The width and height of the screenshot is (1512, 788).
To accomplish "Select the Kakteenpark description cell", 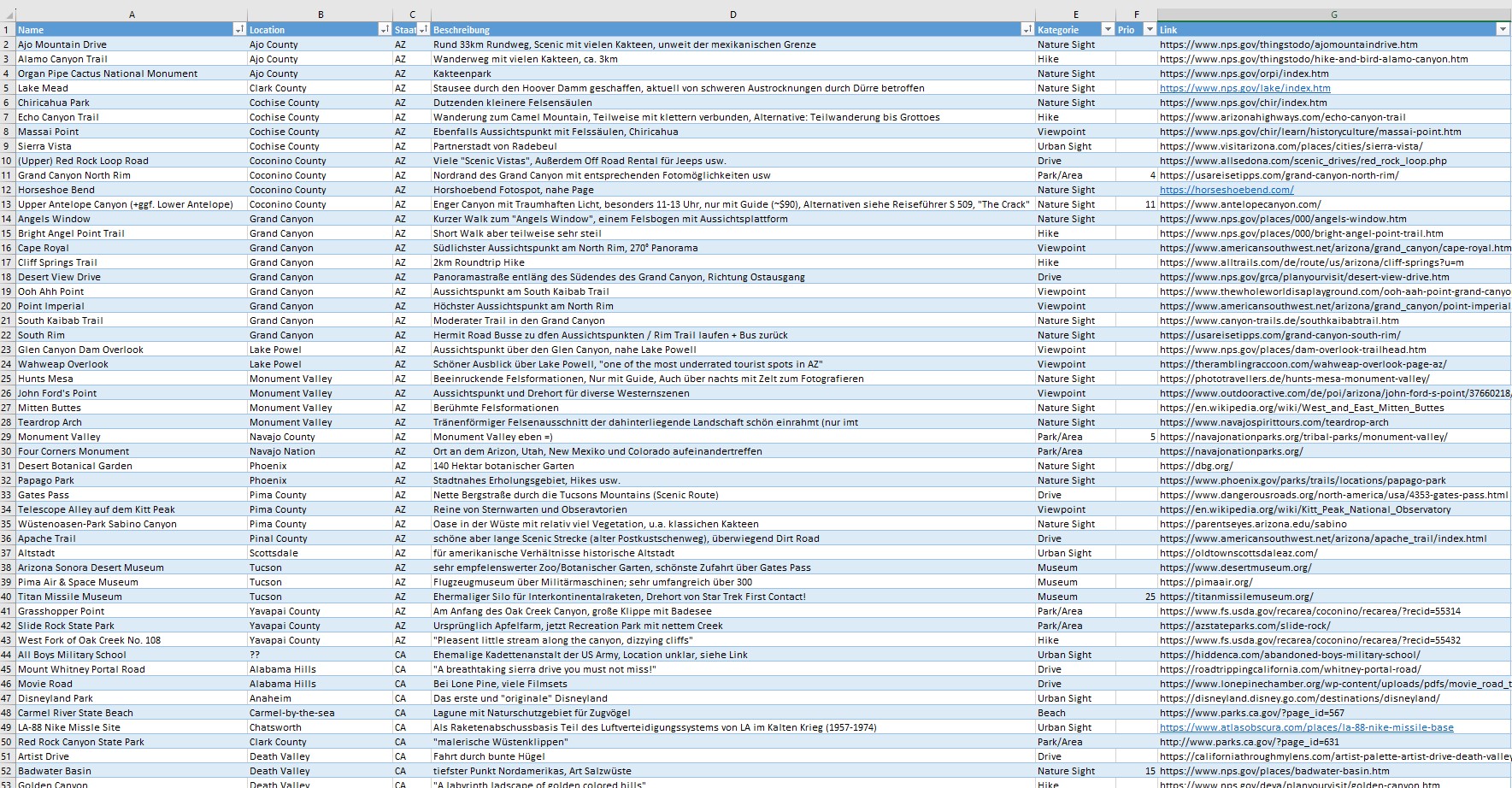I will pyautogui.click(x=732, y=74).
